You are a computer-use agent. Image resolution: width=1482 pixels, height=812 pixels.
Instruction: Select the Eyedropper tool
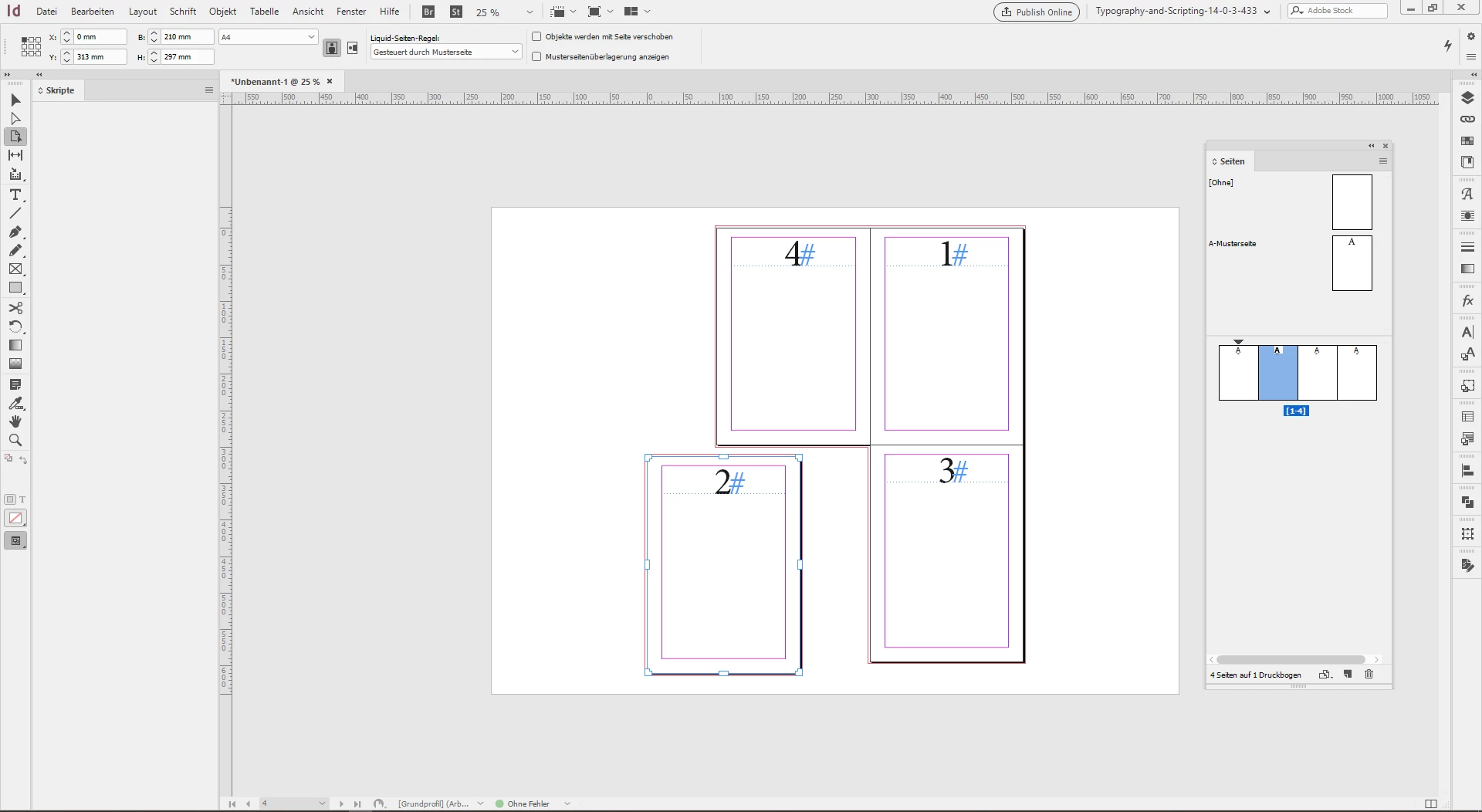tap(15, 403)
